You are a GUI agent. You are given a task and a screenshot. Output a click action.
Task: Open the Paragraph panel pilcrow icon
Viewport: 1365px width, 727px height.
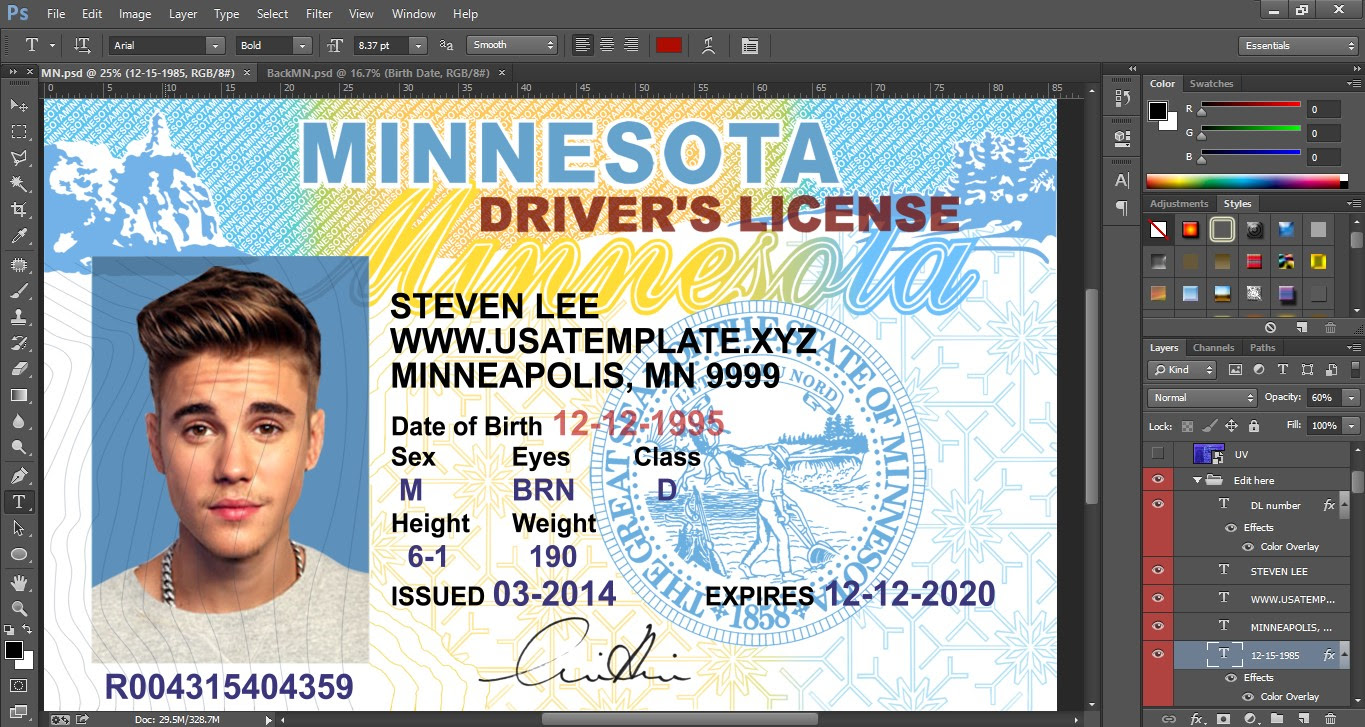click(x=1122, y=207)
